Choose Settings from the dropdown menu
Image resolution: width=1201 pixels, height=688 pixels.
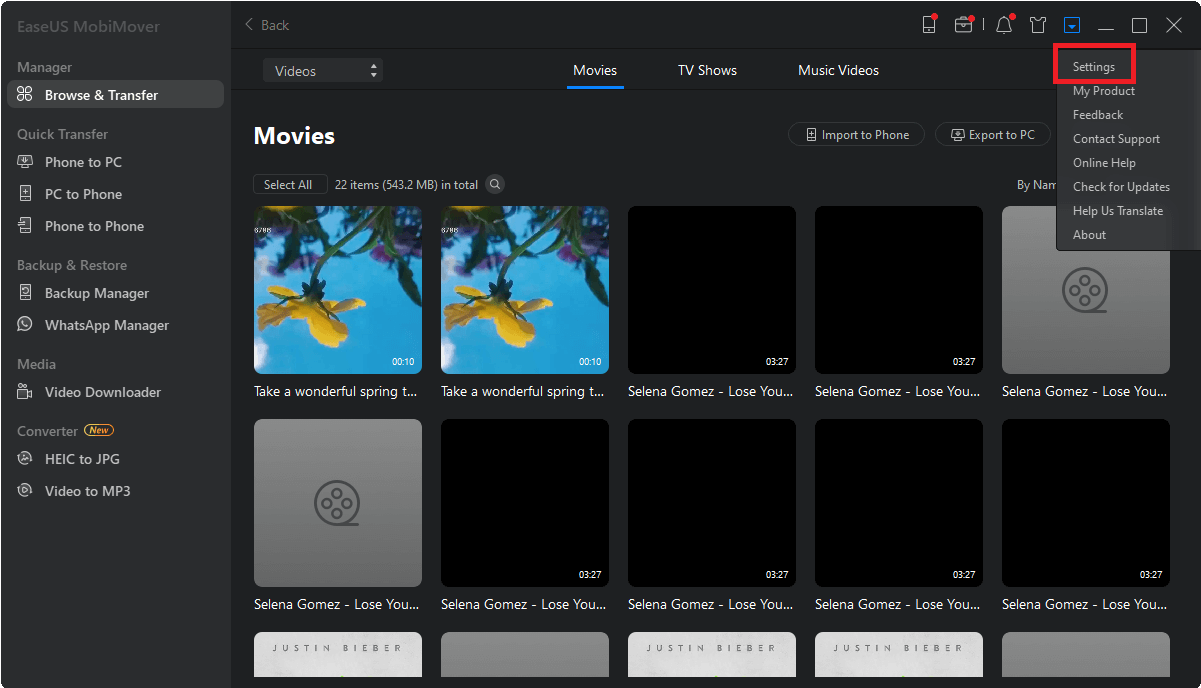coord(1094,67)
